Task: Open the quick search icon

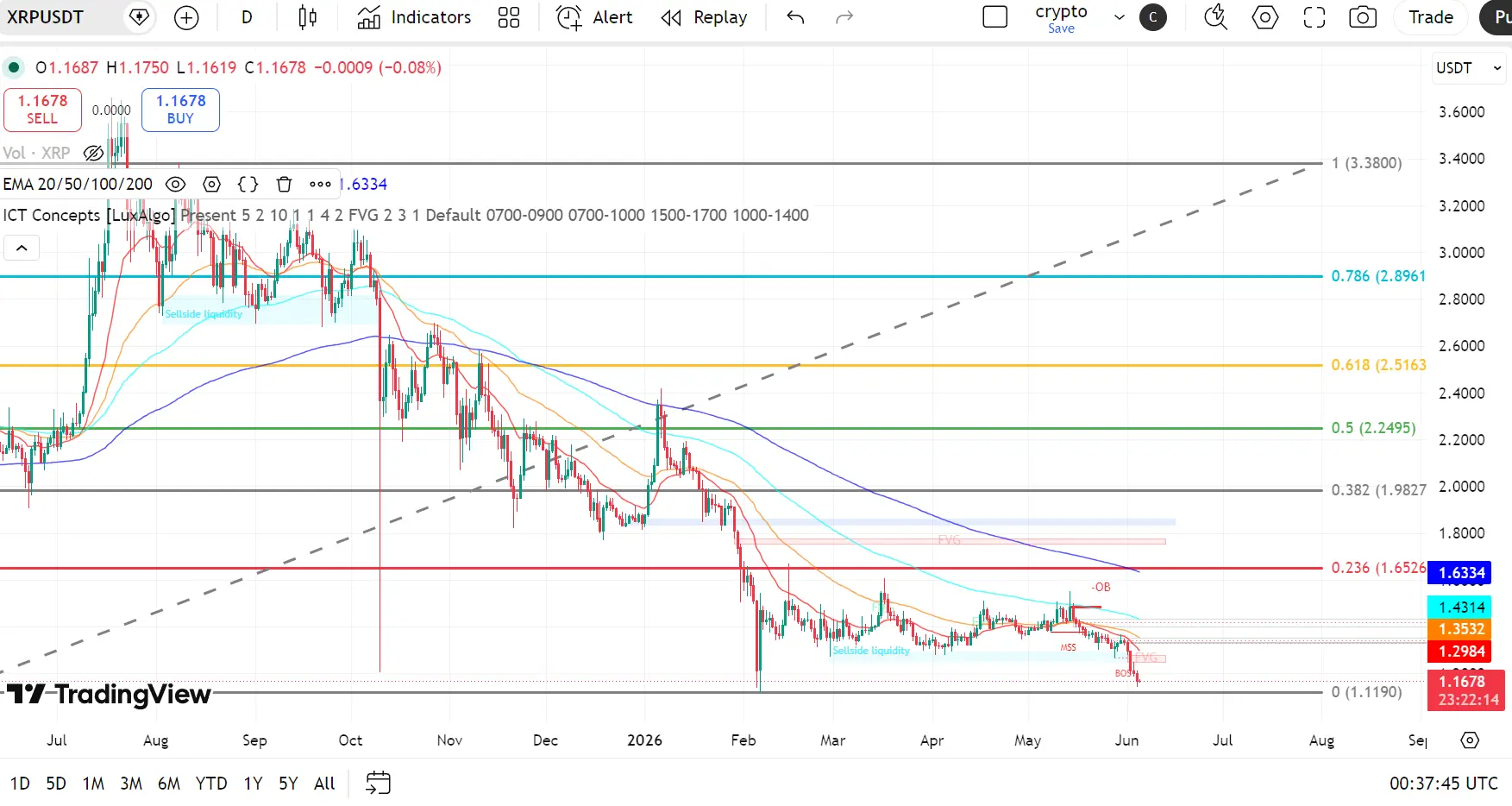Action: pos(1215,17)
